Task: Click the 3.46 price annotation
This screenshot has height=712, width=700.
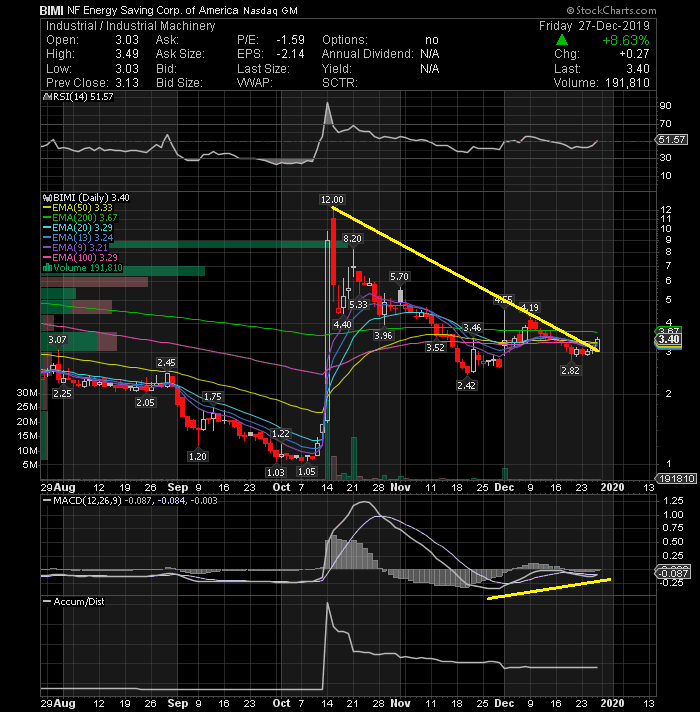Action: (472, 327)
